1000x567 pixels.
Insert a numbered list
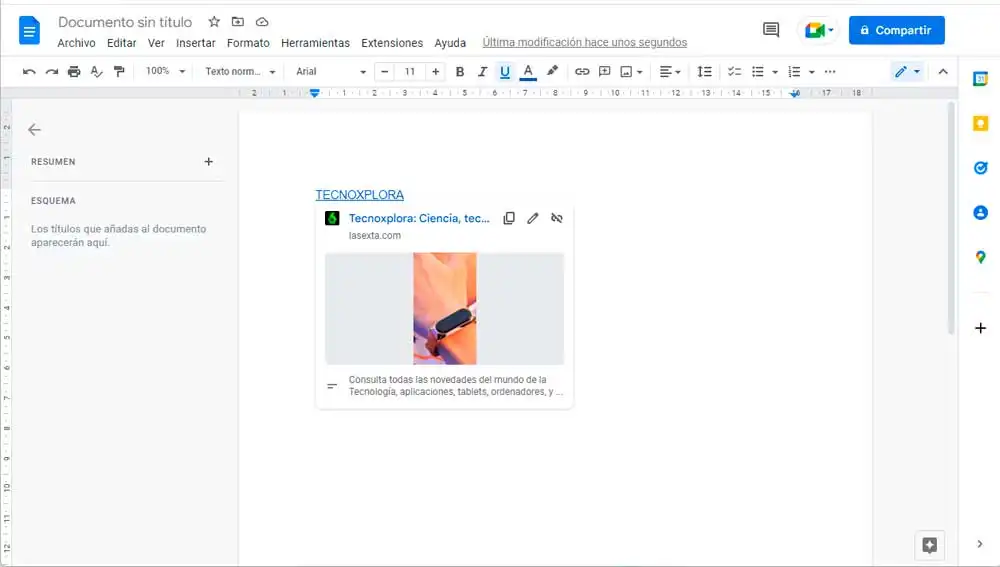pyautogui.click(x=794, y=71)
